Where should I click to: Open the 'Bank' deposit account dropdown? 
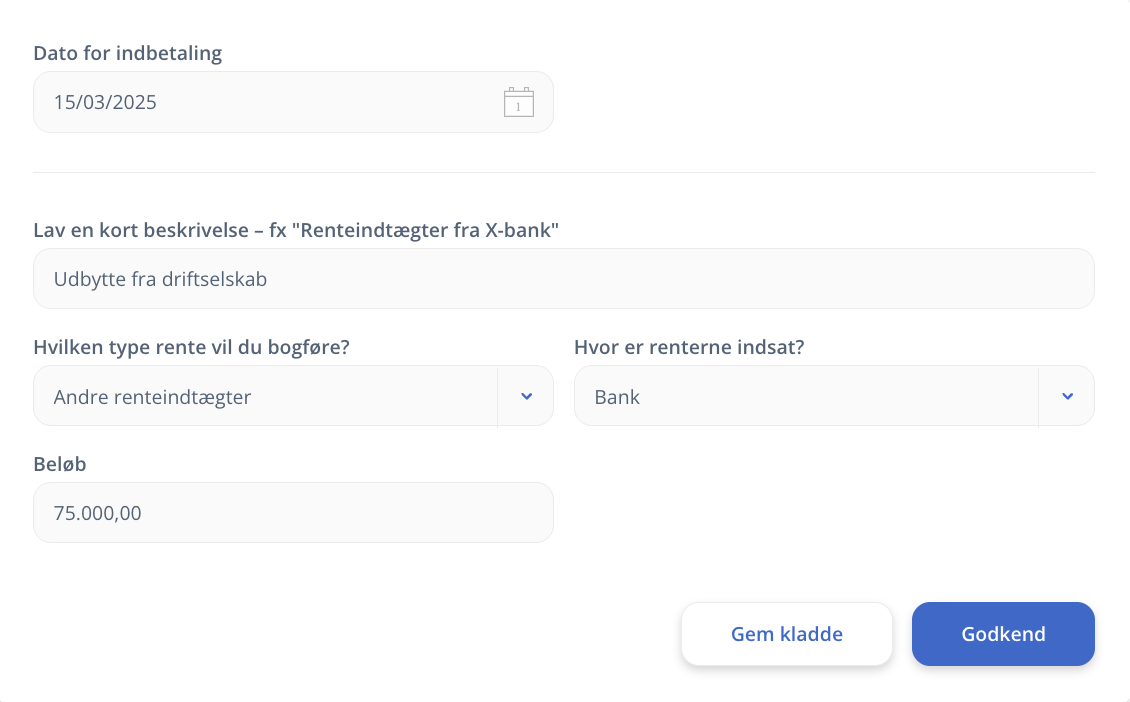tap(806, 396)
